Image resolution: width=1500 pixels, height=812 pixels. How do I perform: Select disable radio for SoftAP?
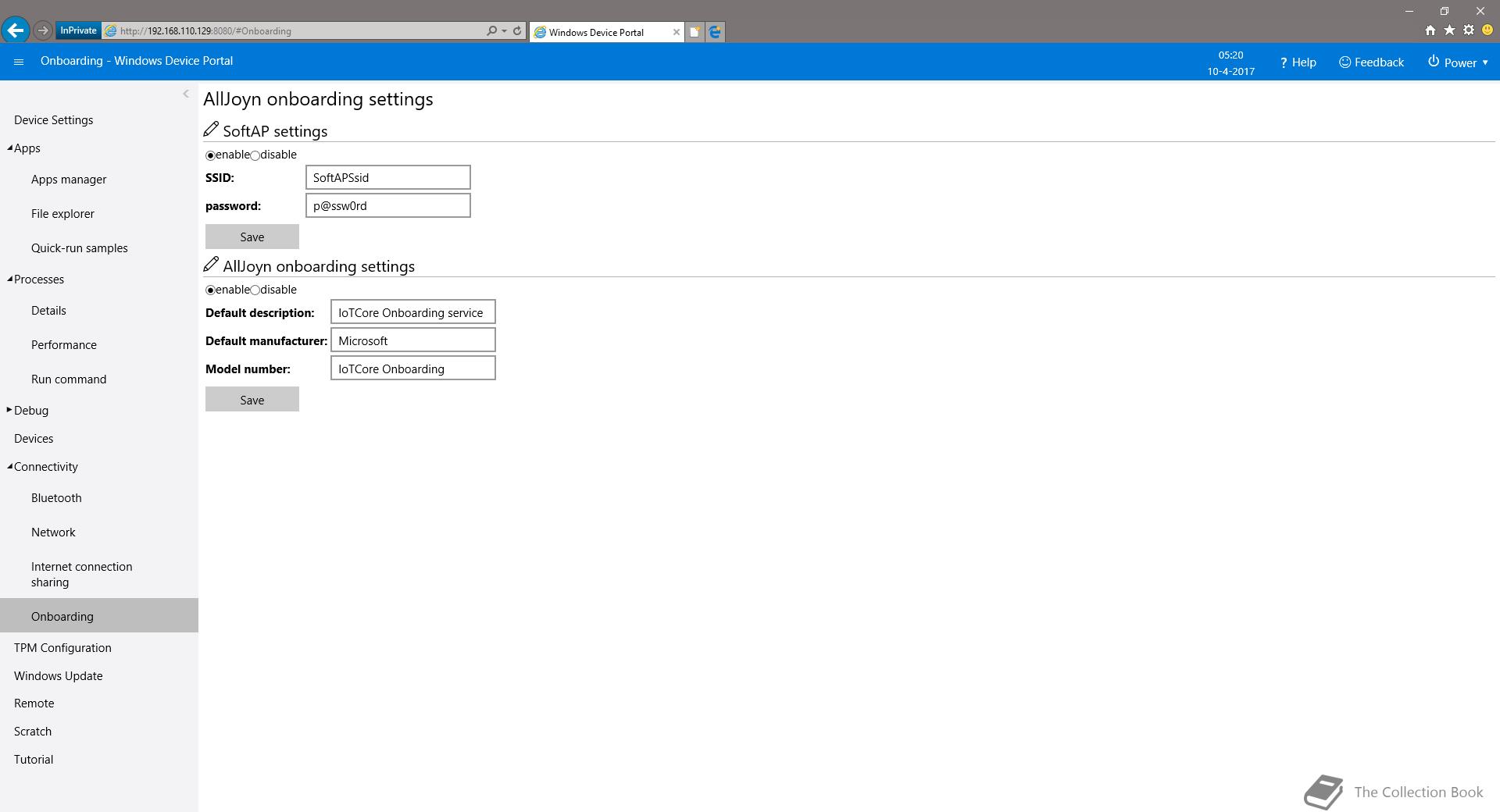(x=255, y=155)
